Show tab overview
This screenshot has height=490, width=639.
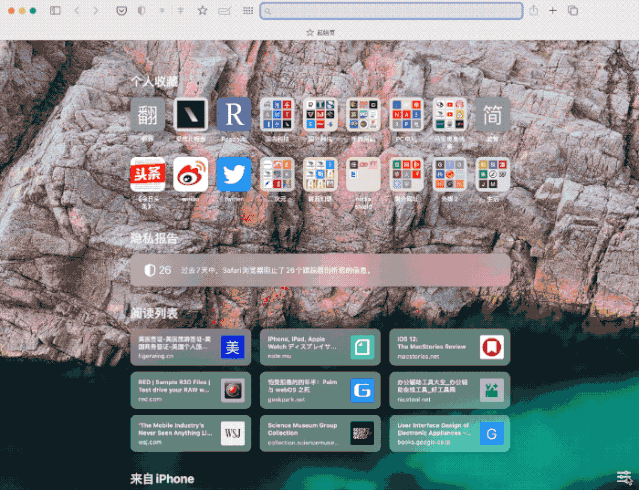(x=573, y=10)
